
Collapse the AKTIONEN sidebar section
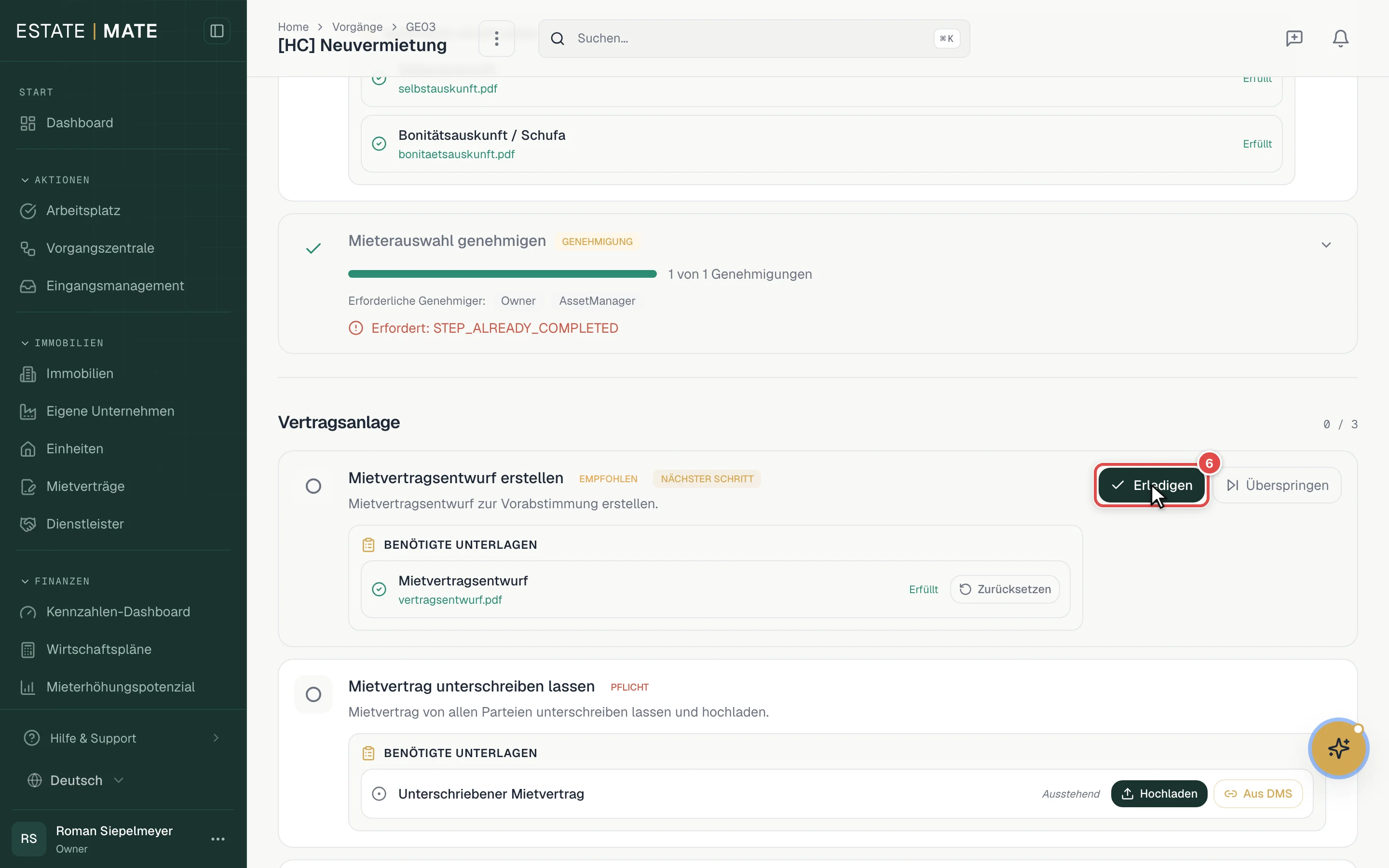coord(54,180)
